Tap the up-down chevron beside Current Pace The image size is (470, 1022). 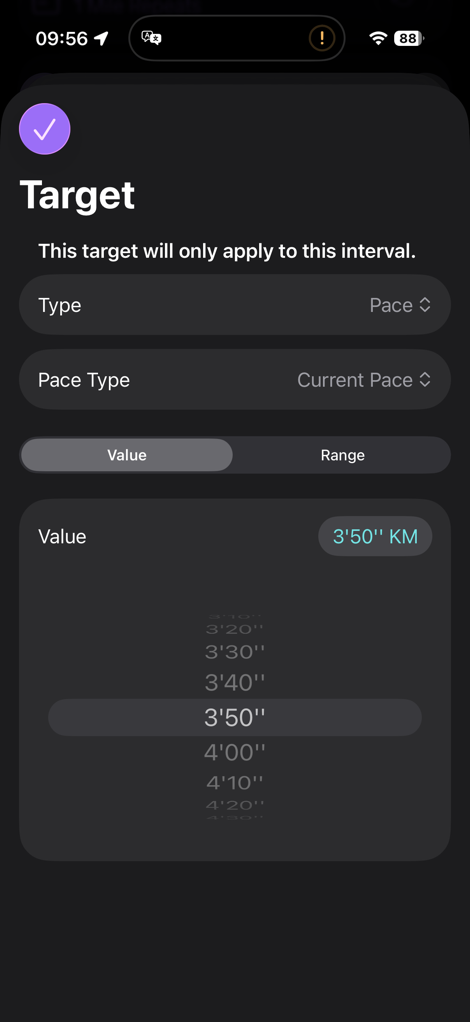(425, 380)
